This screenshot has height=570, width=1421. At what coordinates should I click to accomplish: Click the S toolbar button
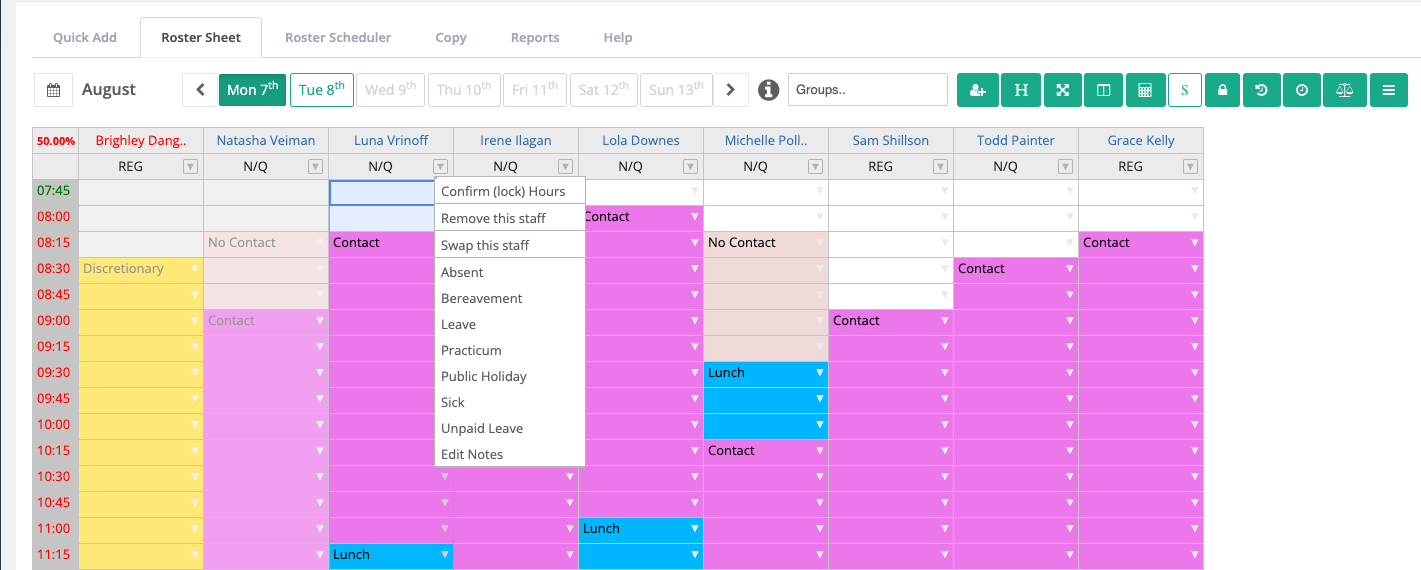coord(1185,90)
